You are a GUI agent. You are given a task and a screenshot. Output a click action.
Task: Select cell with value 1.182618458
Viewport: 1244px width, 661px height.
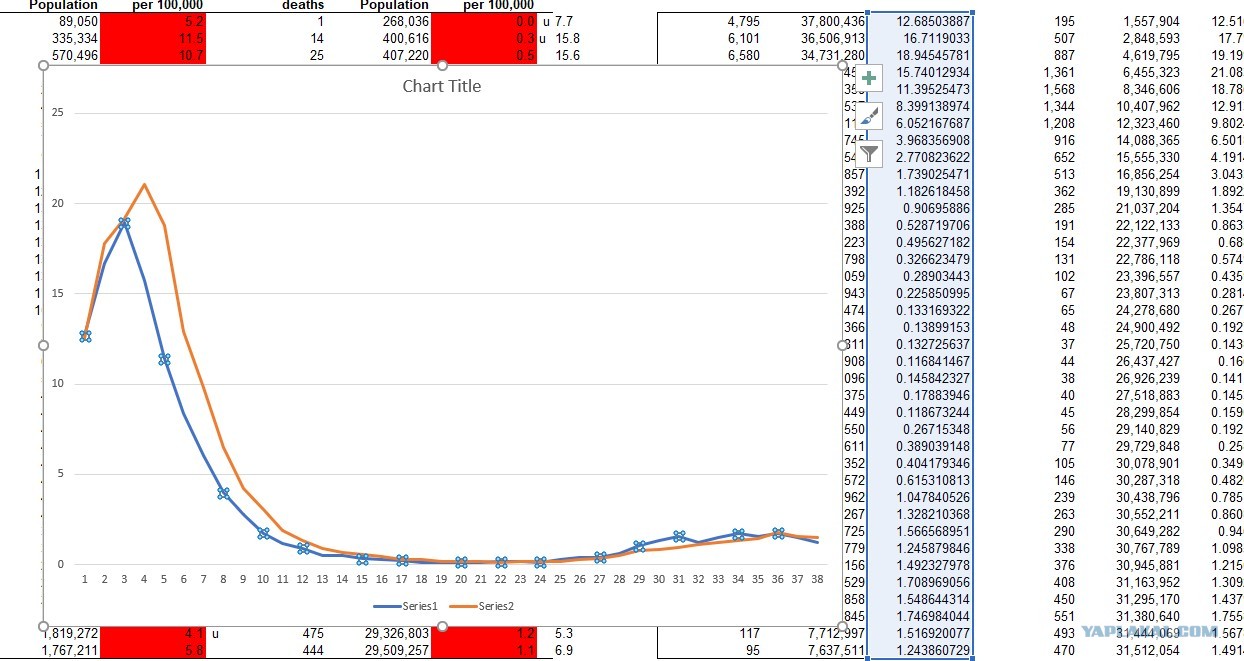pos(921,191)
